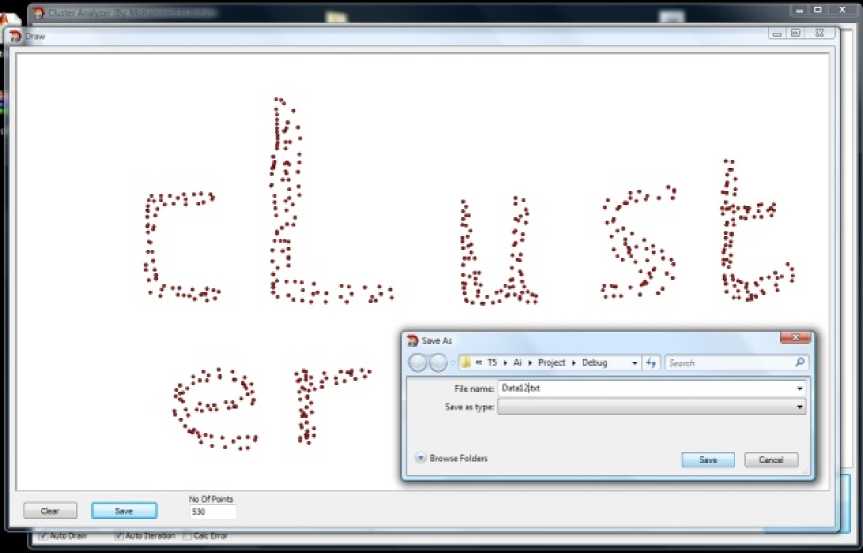Screen dimensions: 863x553
Task: Toggle Auto Draw checkbox in background window
Action: coord(43,536)
